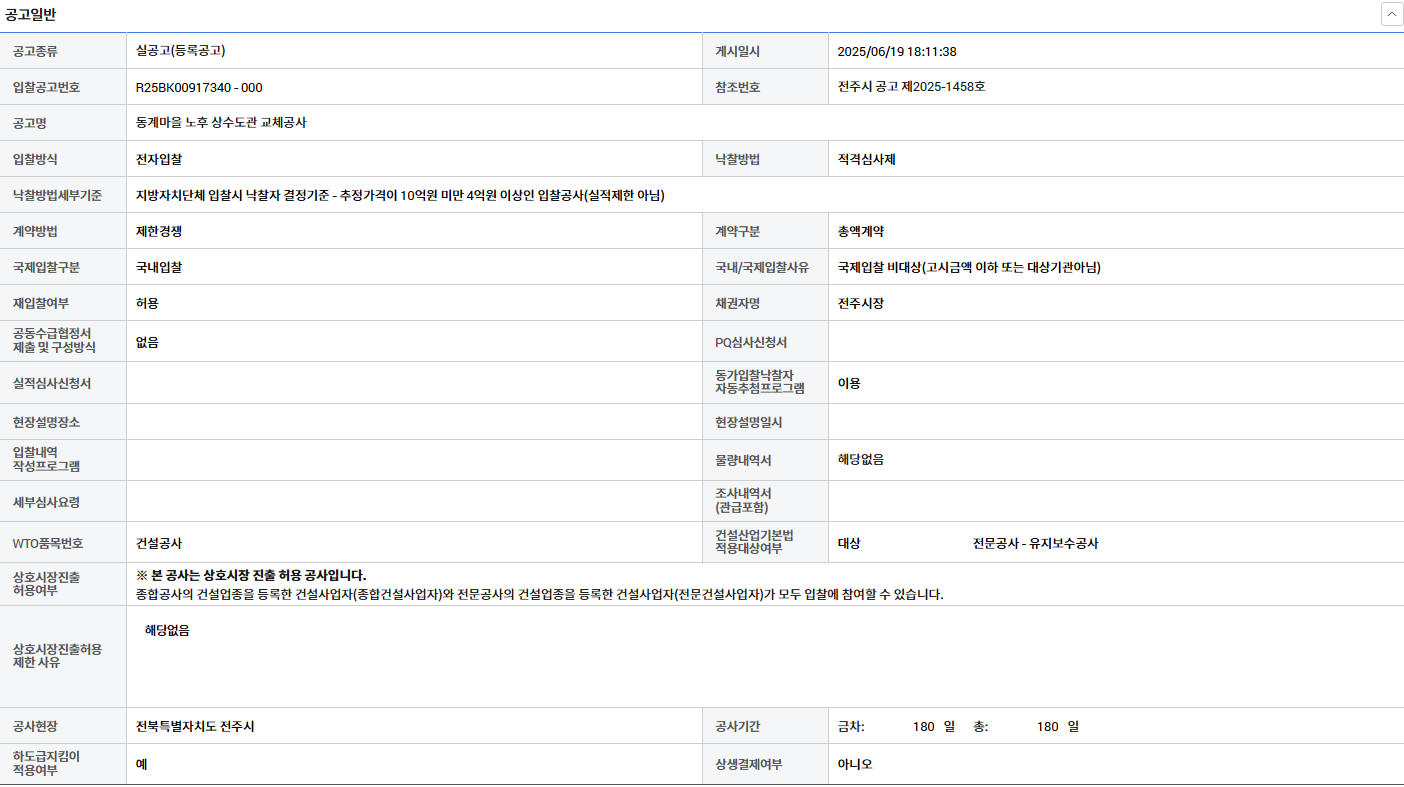Viewport: 1404px width, 787px height.
Task: Select reference number 전주시 공고 제2025-1458호
Action: click(911, 87)
